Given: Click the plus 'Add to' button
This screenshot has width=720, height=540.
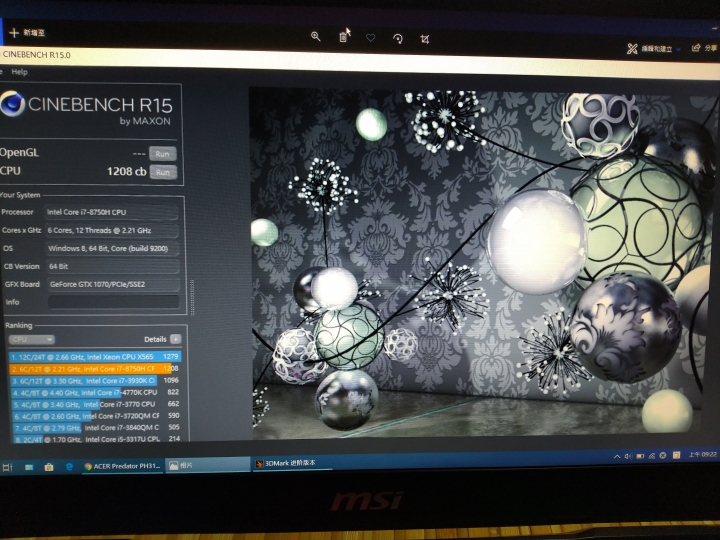Looking at the screenshot, I should (x=27, y=33).
